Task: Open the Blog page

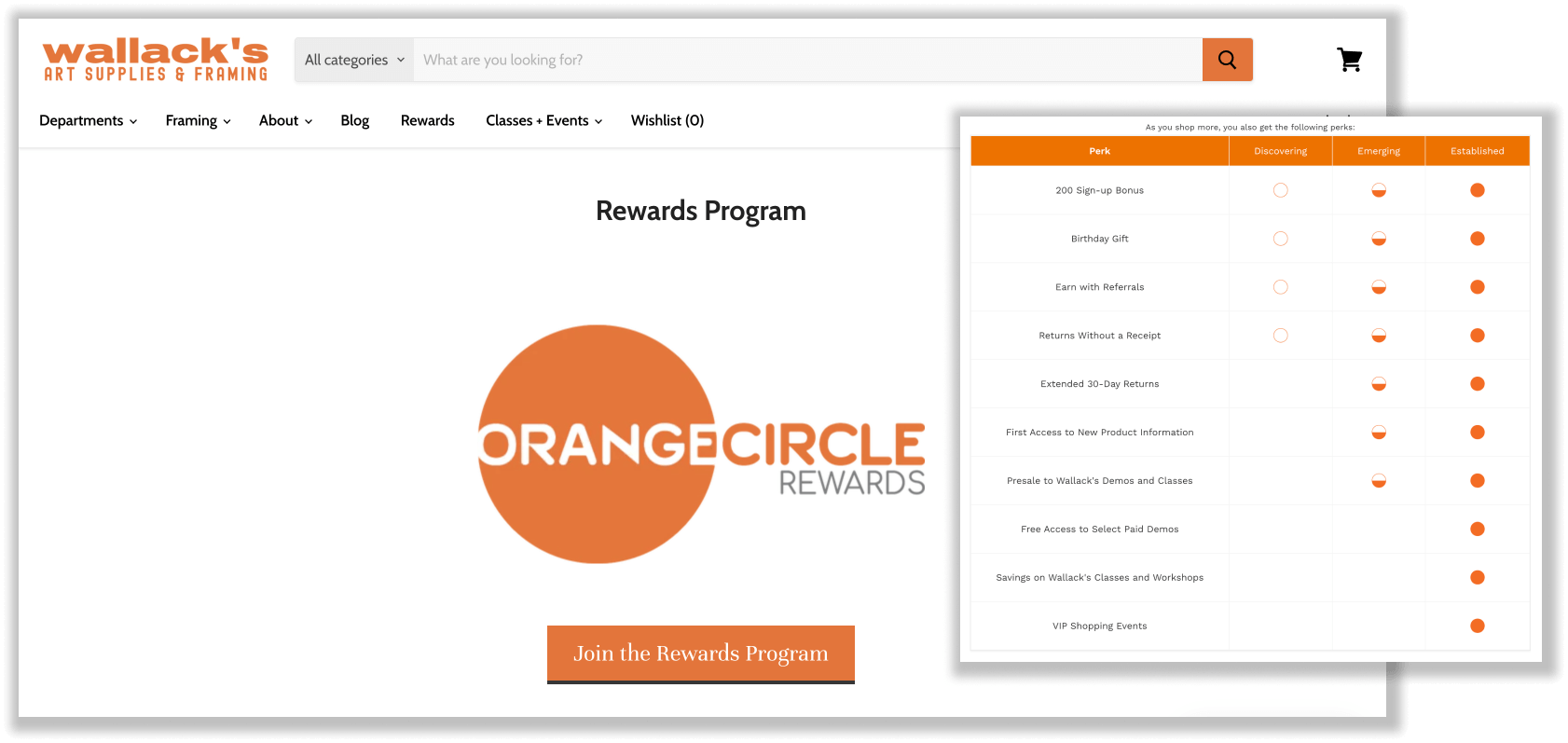Action: pyautogui.click(x=354, y=120)
